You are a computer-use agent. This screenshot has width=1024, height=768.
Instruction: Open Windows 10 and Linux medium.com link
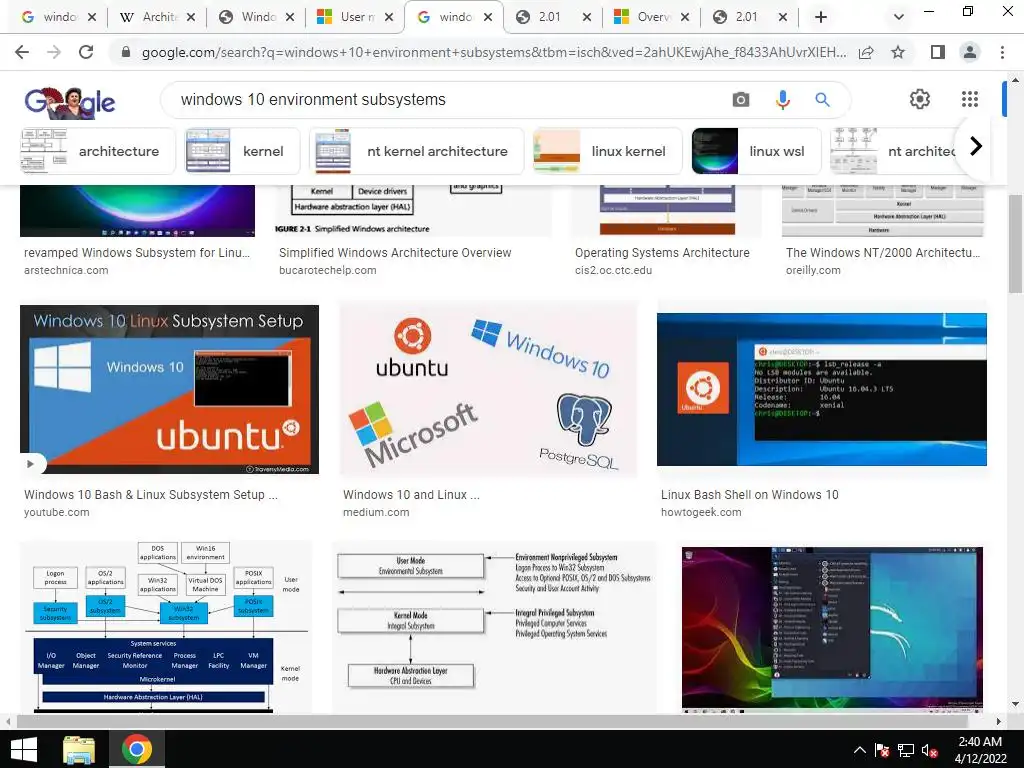[411, 495]
